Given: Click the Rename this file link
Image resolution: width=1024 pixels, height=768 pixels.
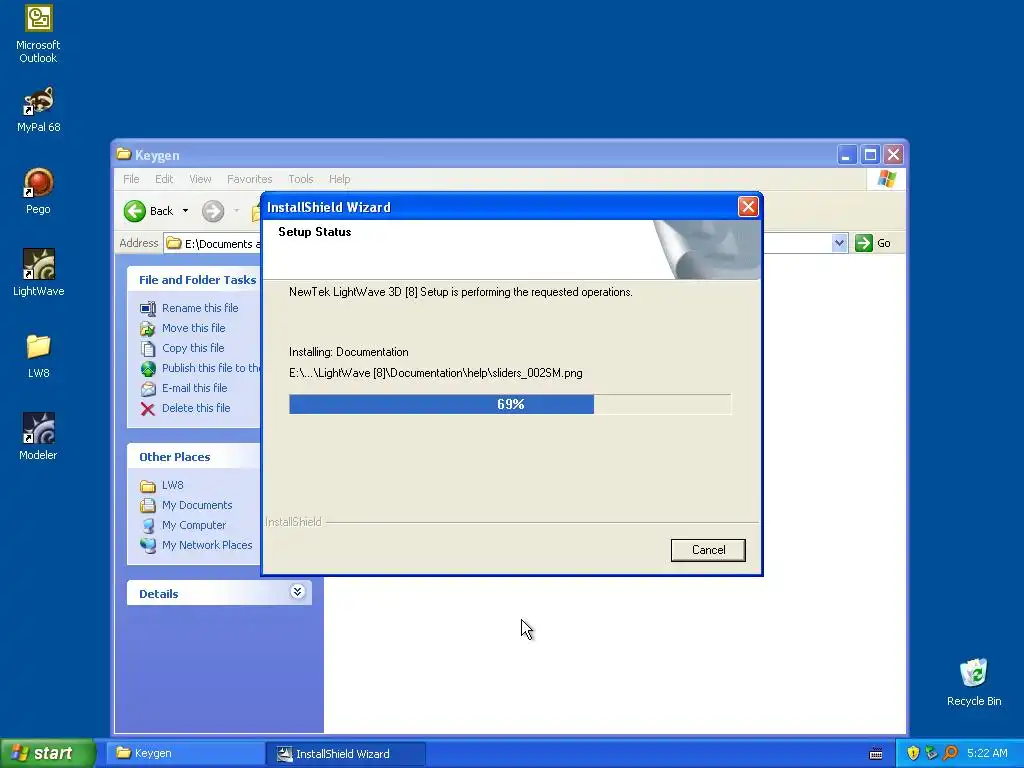Looking at the screenshot, I should click(200, 308).
